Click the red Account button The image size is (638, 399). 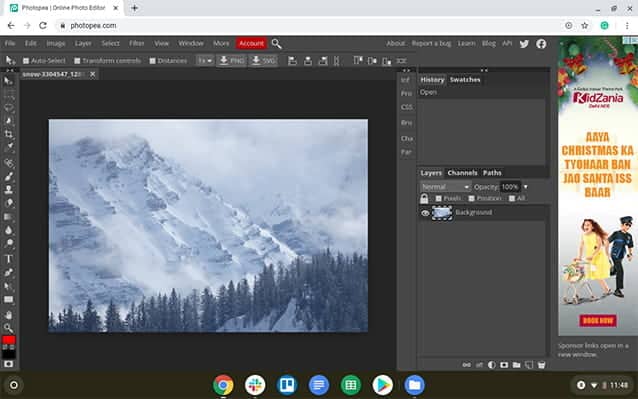pyautogui.click(x=251, y=43)
